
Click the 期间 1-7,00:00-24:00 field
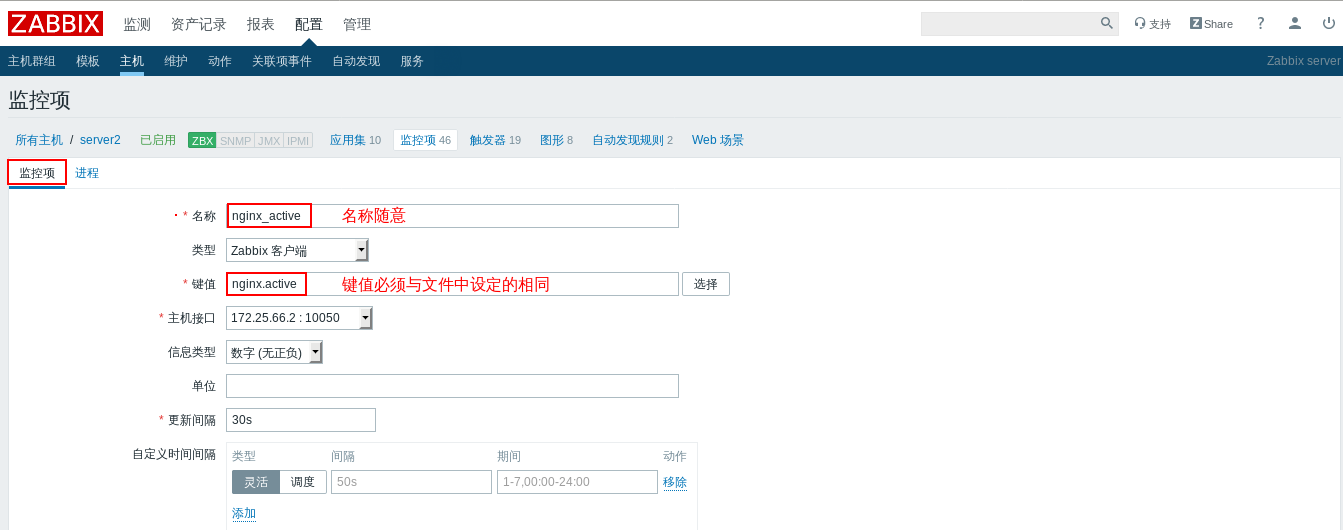pos(577,482)
